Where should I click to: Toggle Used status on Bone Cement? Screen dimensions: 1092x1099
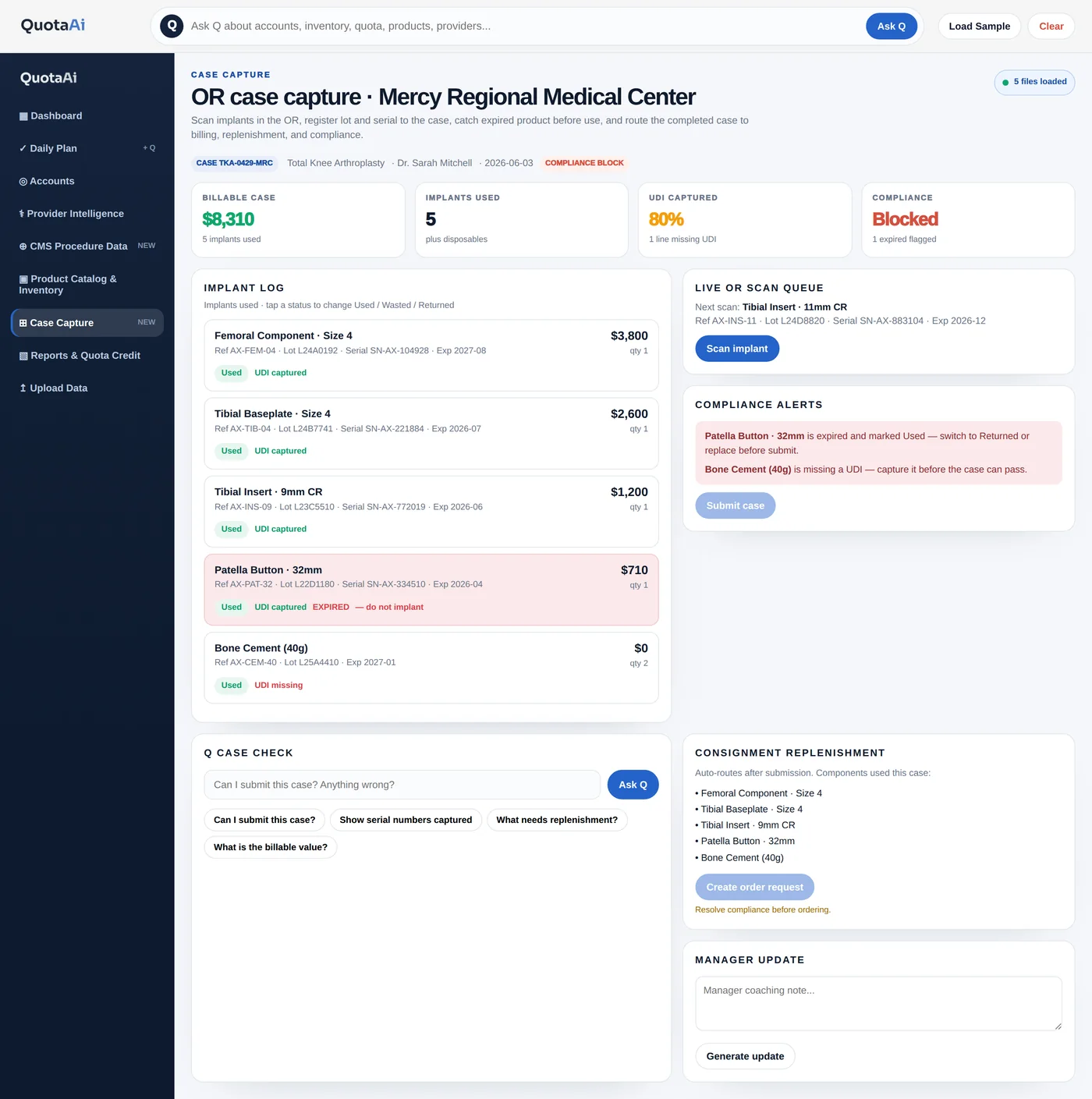tap(232, 686)
